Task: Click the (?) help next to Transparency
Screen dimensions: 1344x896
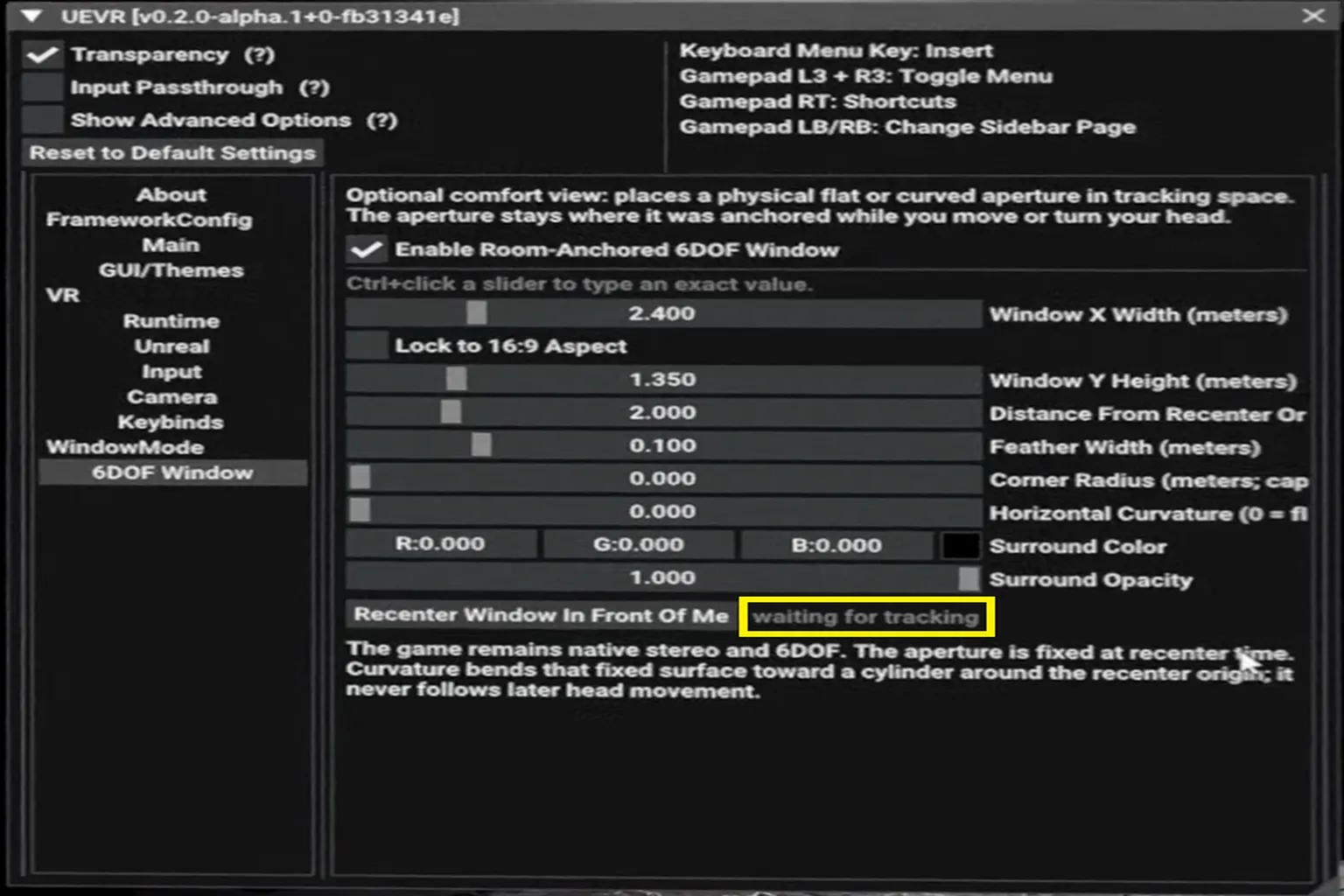Action: tap(259, 54)
